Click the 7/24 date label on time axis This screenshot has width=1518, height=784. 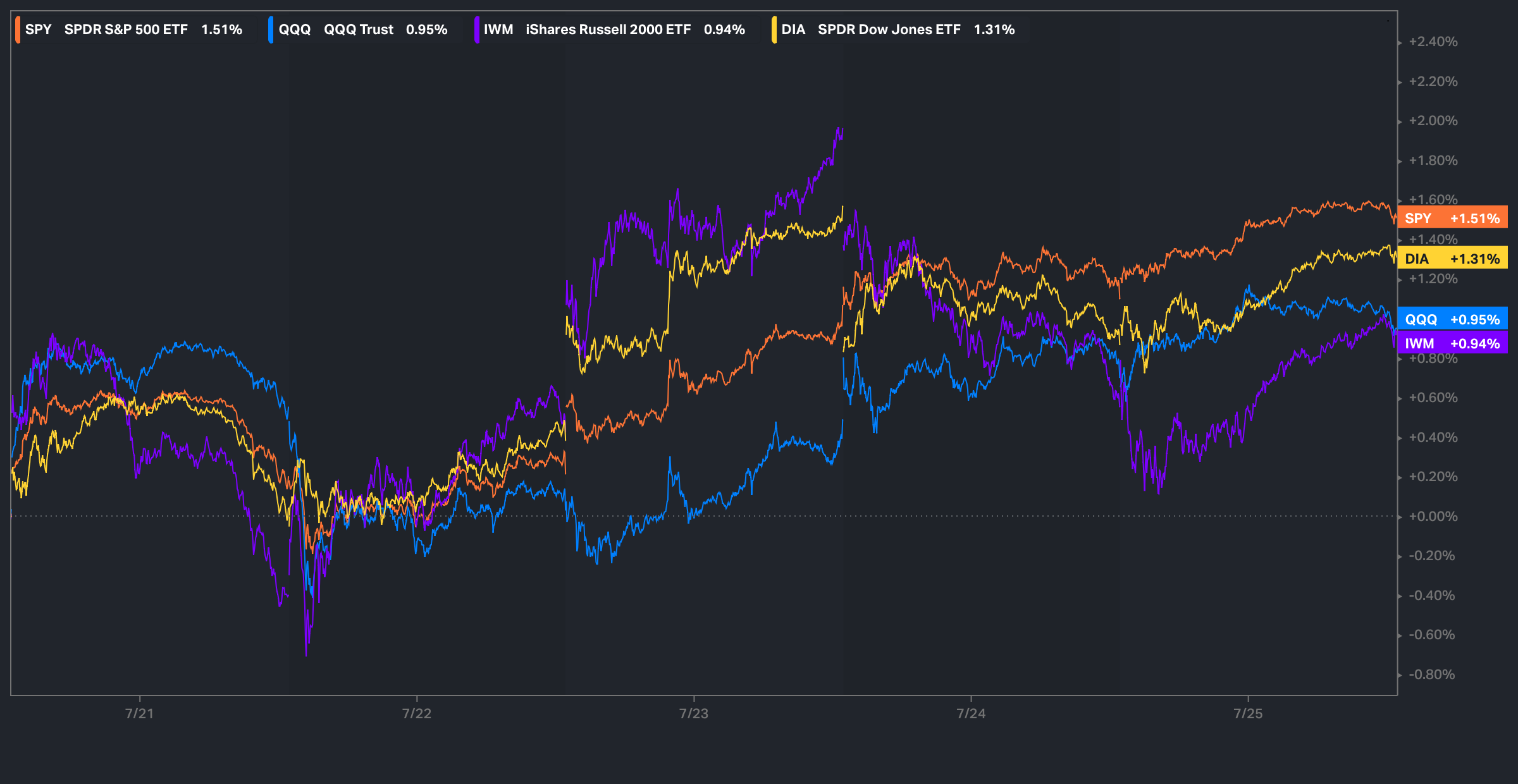[971, 714]
